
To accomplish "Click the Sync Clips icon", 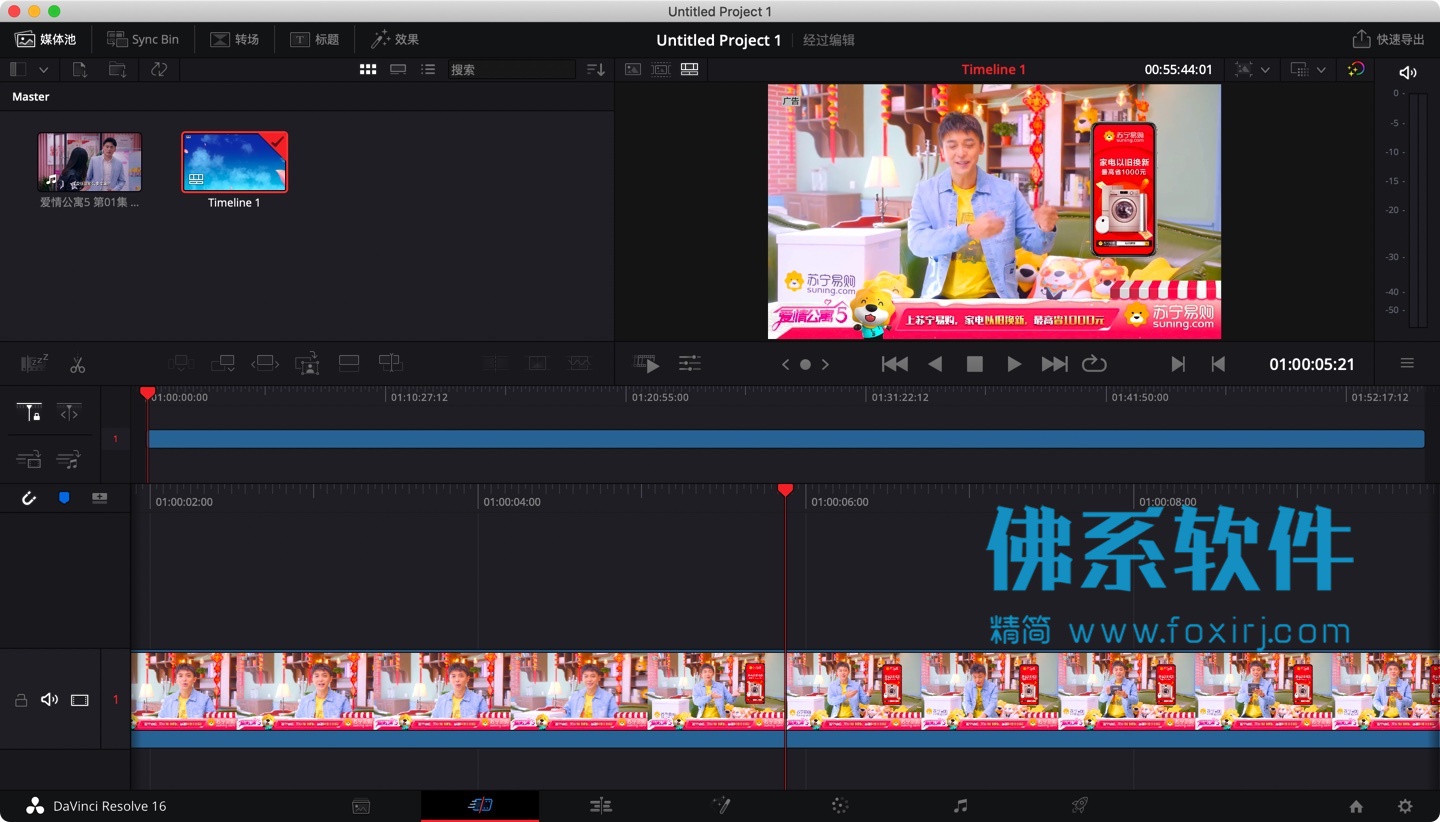I will (x=159, y=69).
